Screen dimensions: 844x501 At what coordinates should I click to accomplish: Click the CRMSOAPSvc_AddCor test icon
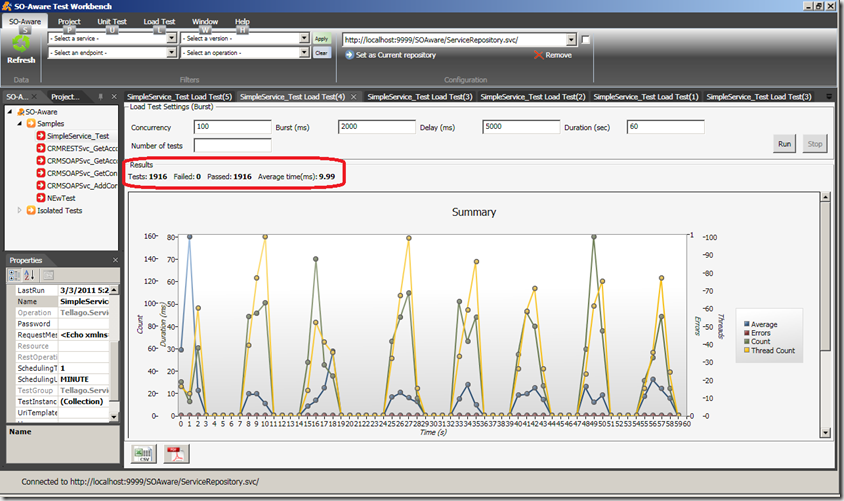[x=41, y=185]
